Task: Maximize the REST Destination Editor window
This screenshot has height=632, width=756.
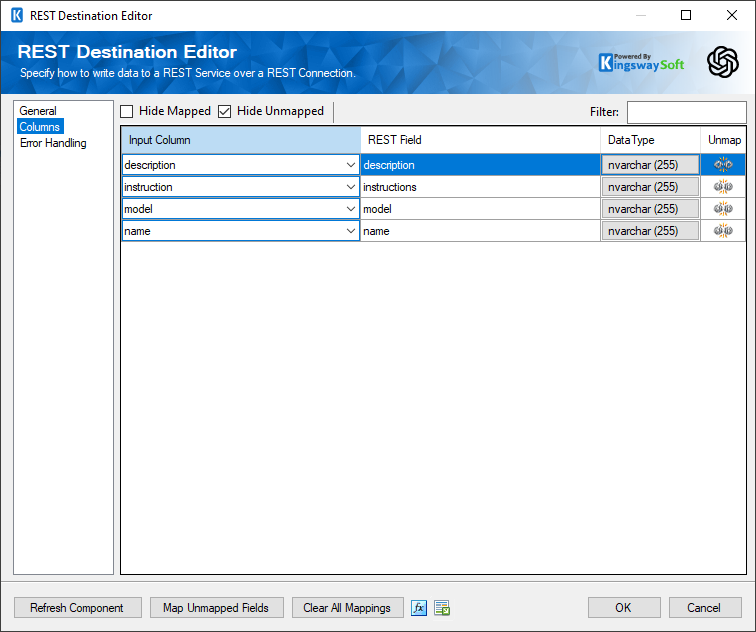Action: coord(686,15)
